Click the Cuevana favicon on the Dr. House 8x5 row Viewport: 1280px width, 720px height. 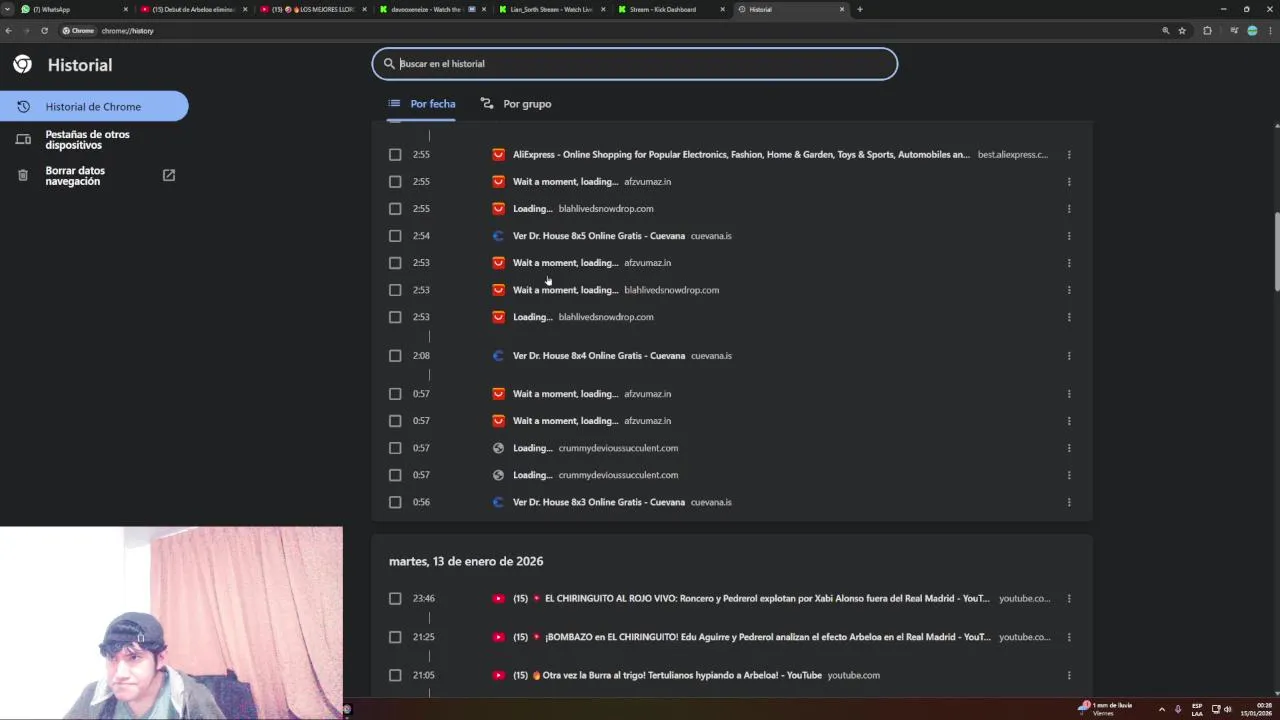[x=498, y=236]
